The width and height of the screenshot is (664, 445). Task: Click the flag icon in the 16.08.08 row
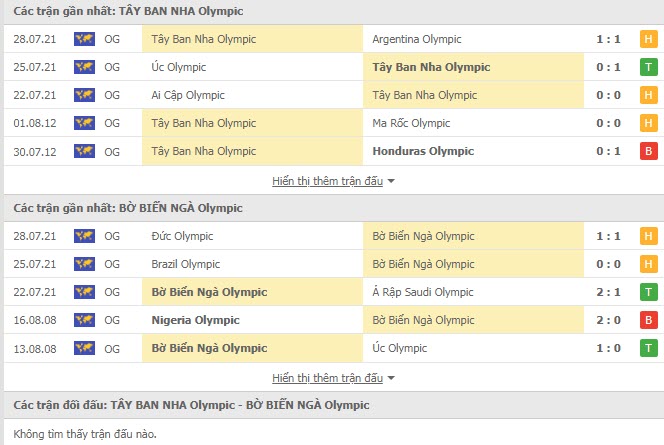83,320
